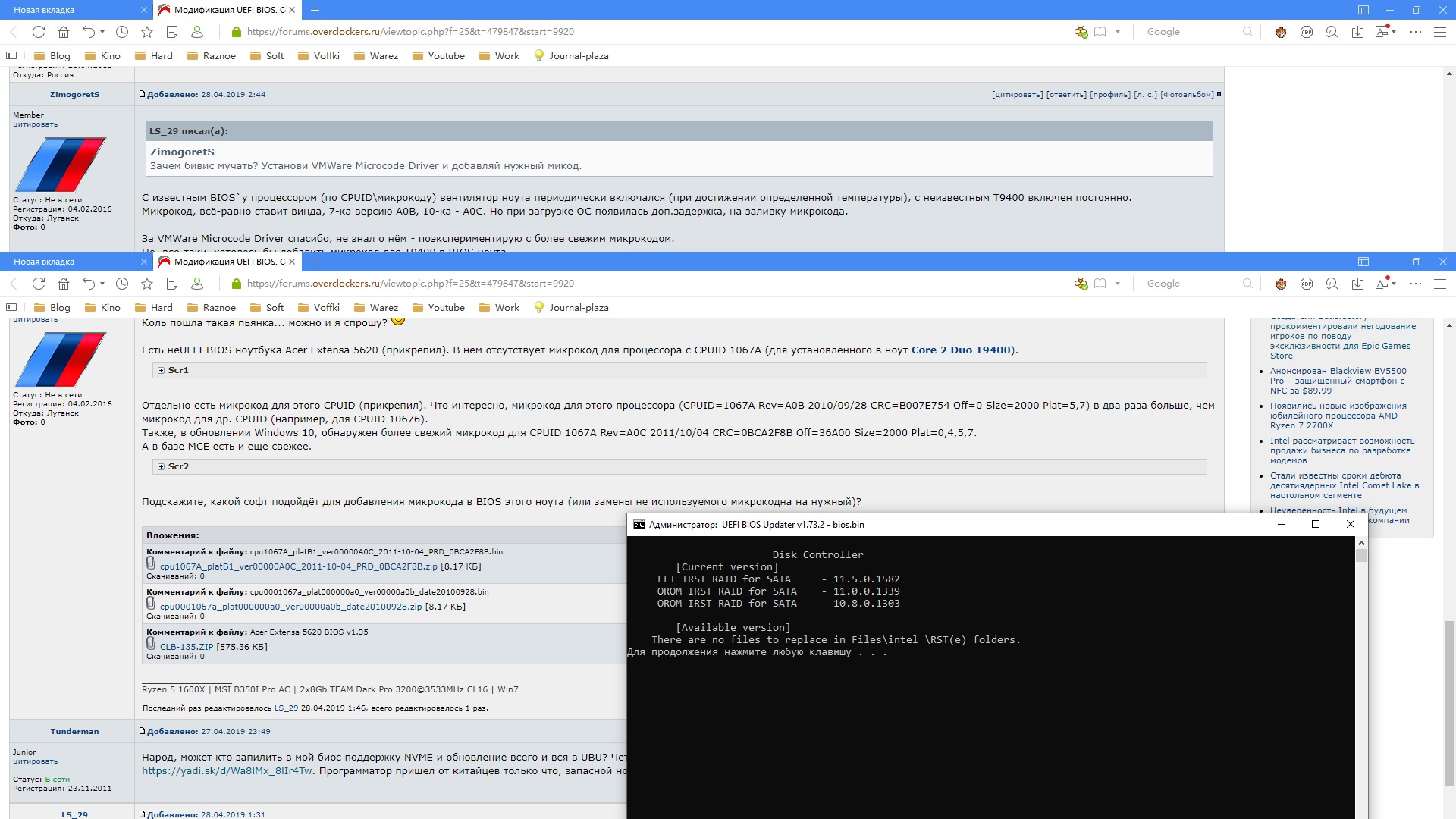Open Adblock Plus extension icon in lower browser
Viewport: 1456px width, 819px height.
[x=1306, y=284]
